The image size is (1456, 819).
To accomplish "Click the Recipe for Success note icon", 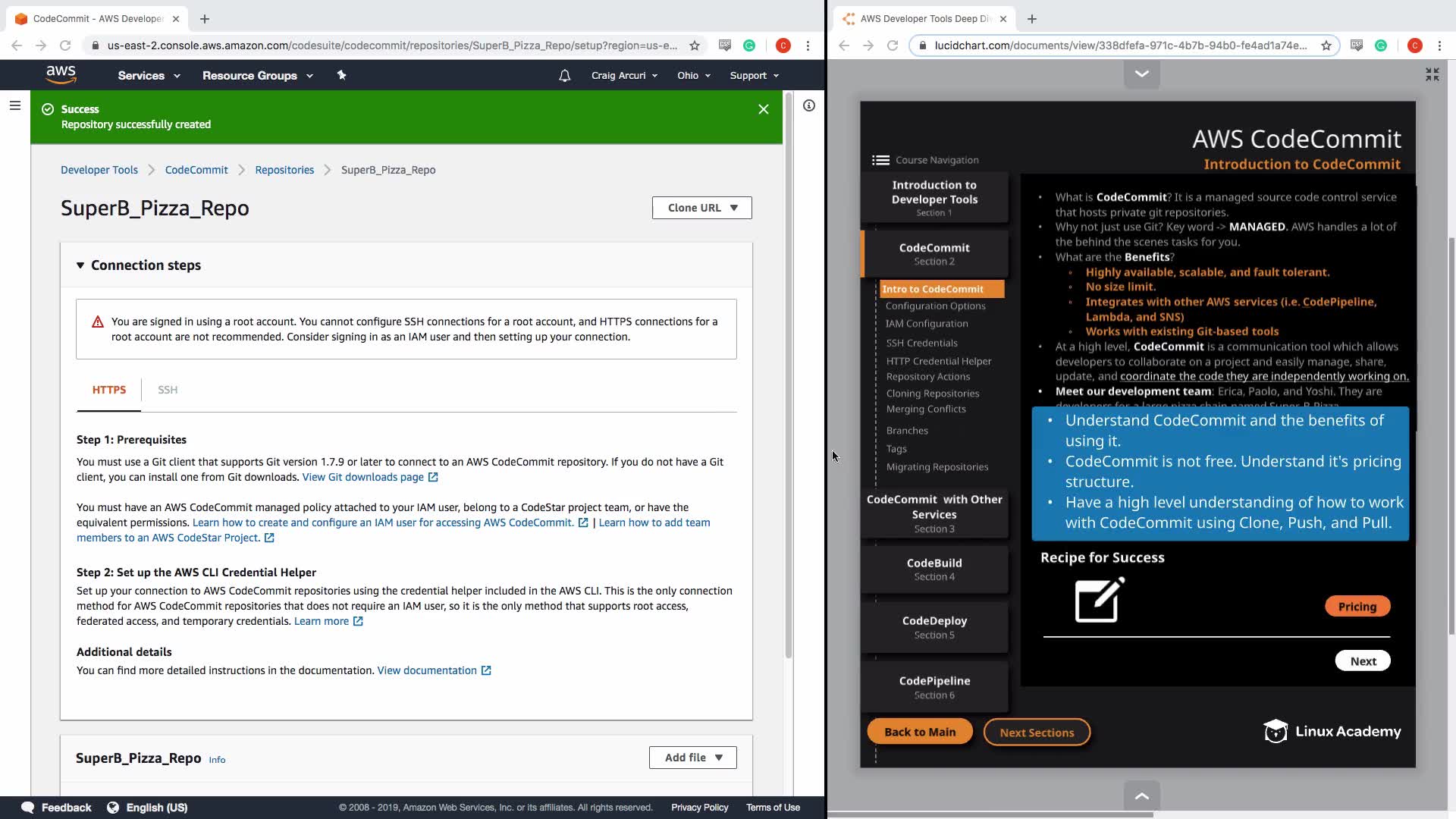I will [x=1099, y=600].
